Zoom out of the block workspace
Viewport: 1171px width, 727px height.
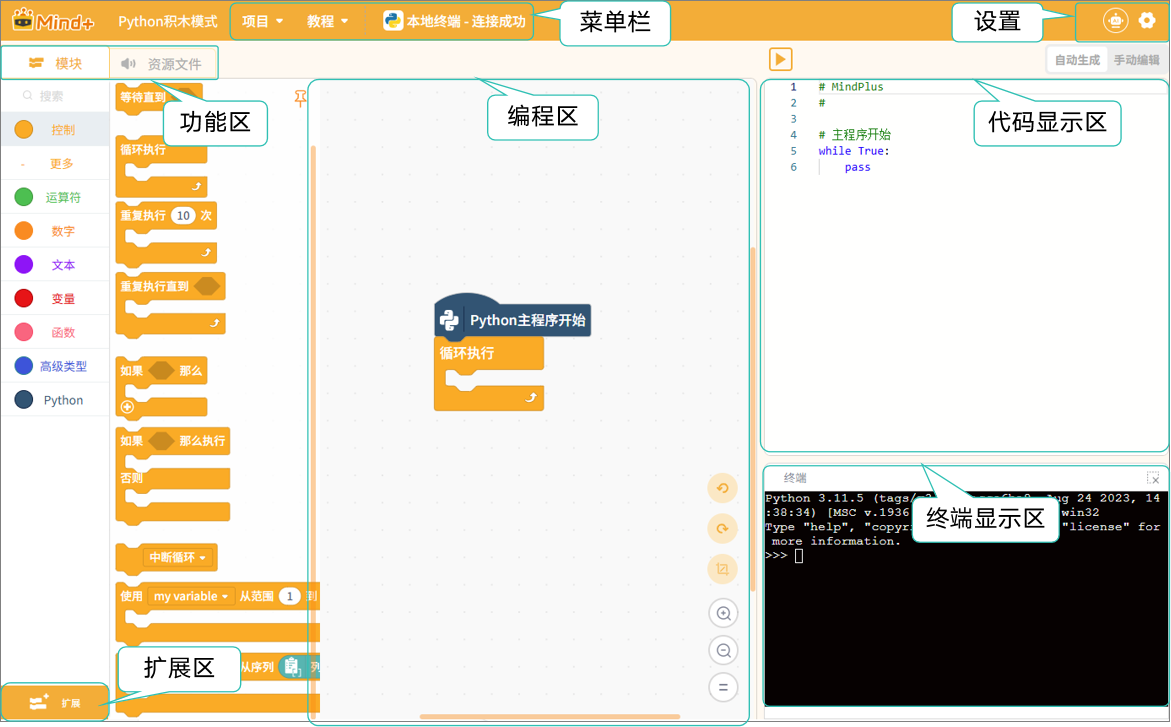[722, 651]
